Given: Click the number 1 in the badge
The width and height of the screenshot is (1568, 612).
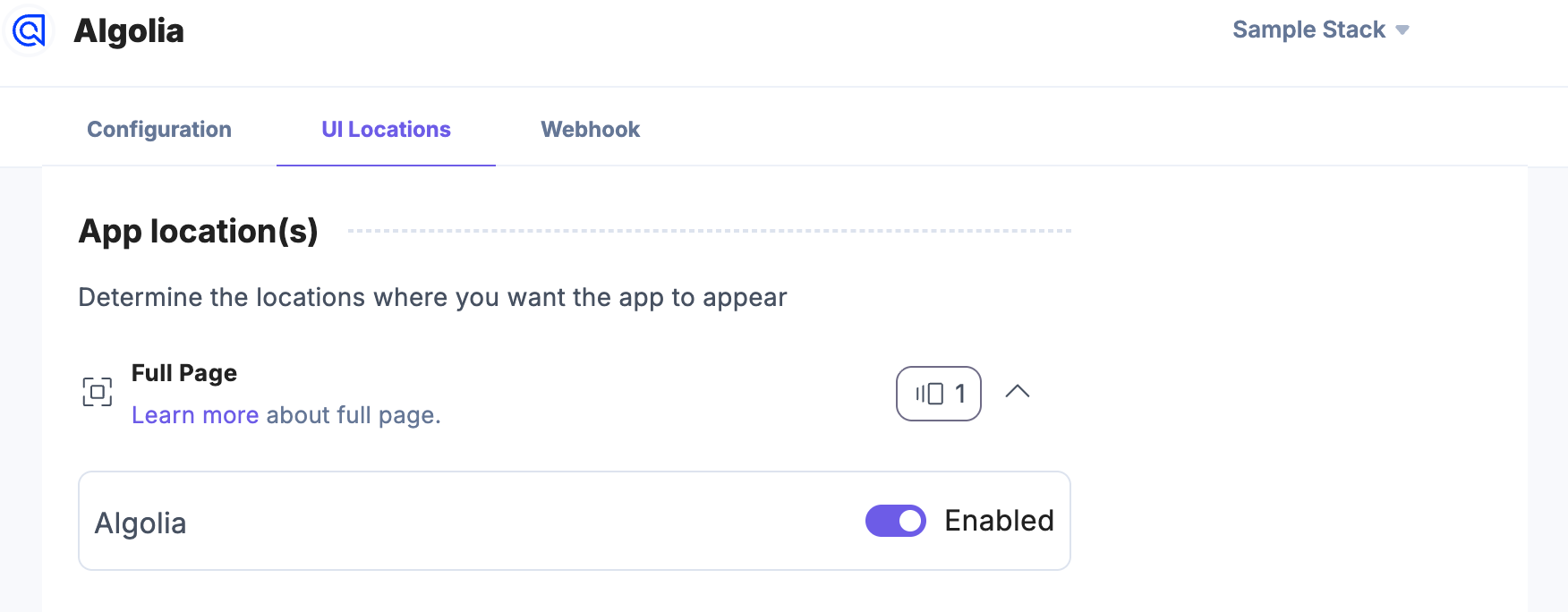Looking at the screenshot, I should [x=960, y=394].
